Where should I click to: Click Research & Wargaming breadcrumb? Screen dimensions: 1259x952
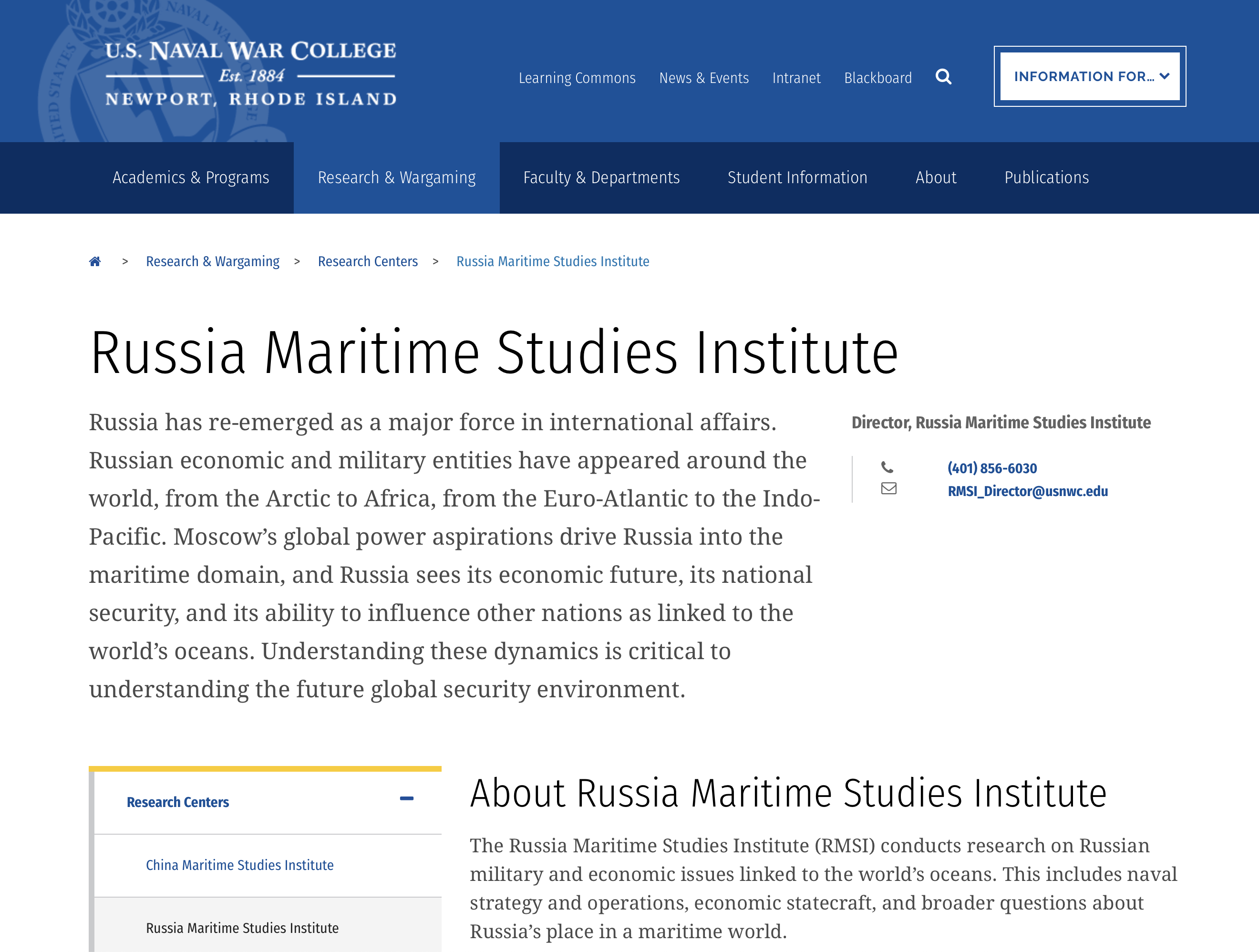tap(212, 261)
